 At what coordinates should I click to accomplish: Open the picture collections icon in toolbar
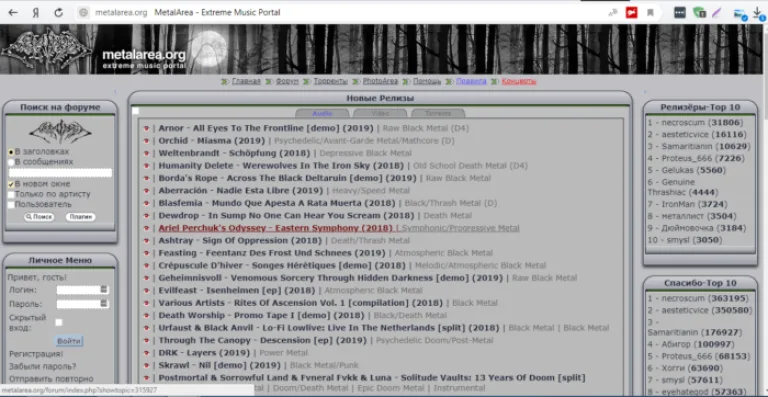pos(740,14)
